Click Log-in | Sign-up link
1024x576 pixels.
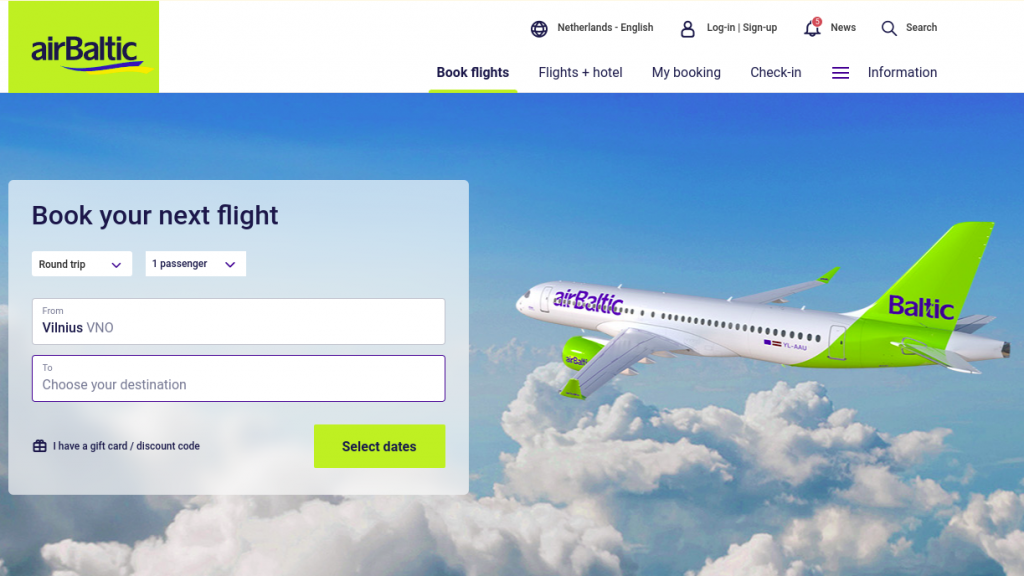coord(742,27)
